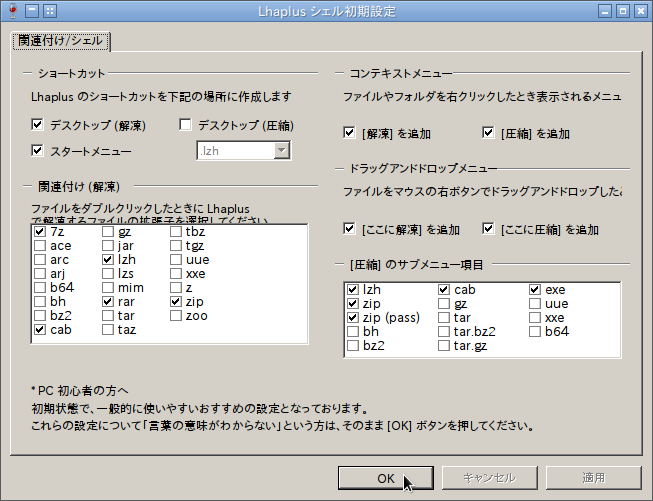Check bz2 in compress submenu items
653x501 pixels.
[353, 345]
